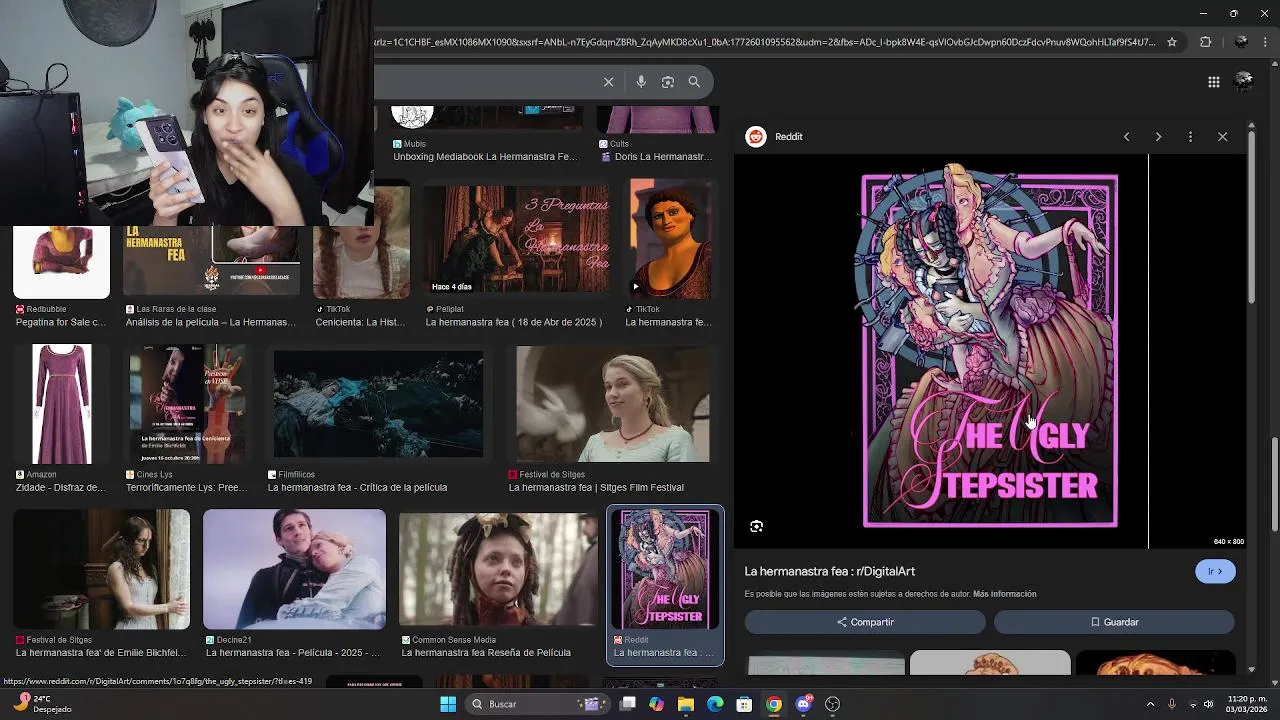Expand hidden system tray icons
The height and width of the screenshot is (720, 1280).
click(1150, 704)
